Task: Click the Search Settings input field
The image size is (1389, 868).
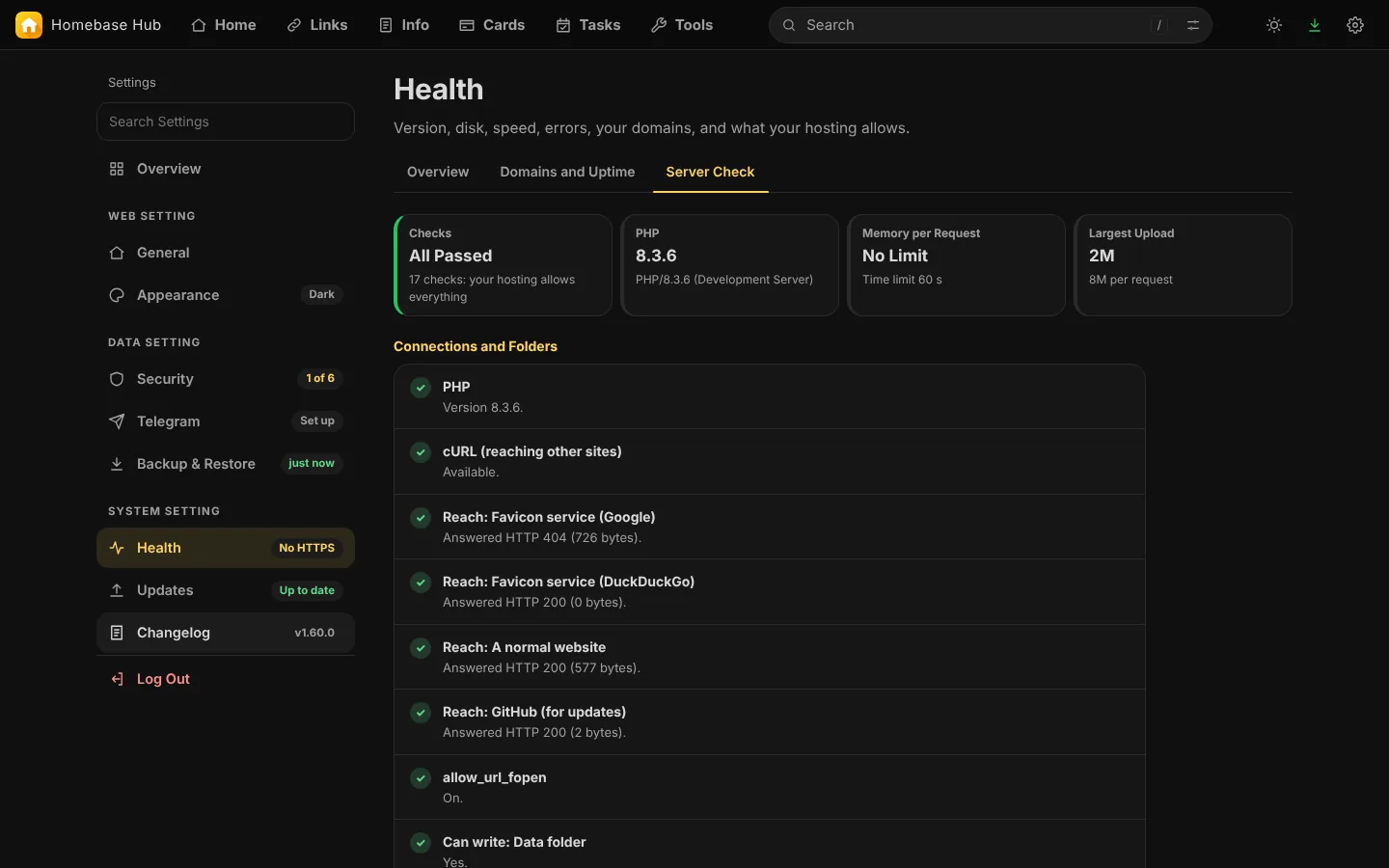Action: click(226, 122)
